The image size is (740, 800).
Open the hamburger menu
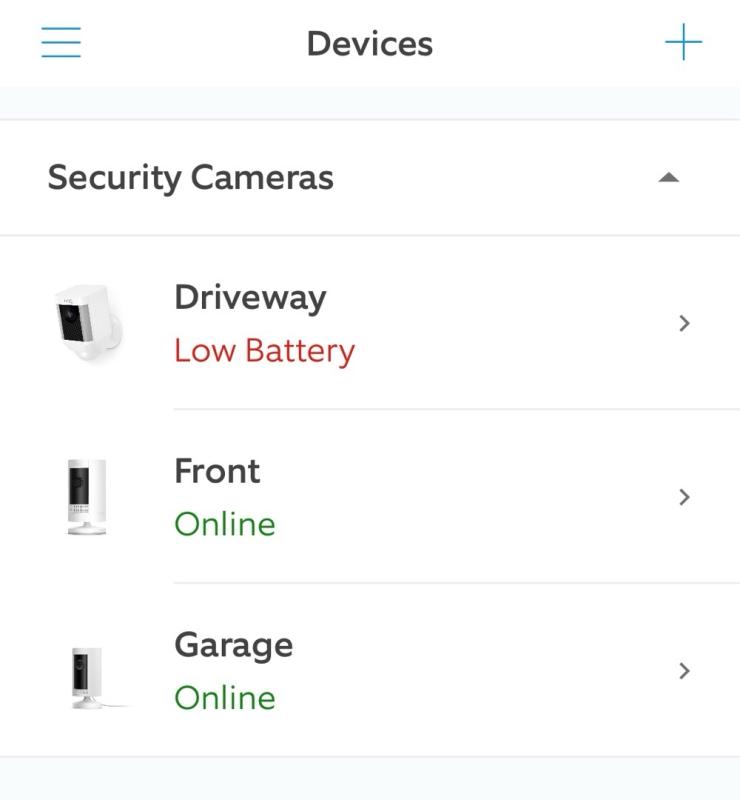[61, 43]
